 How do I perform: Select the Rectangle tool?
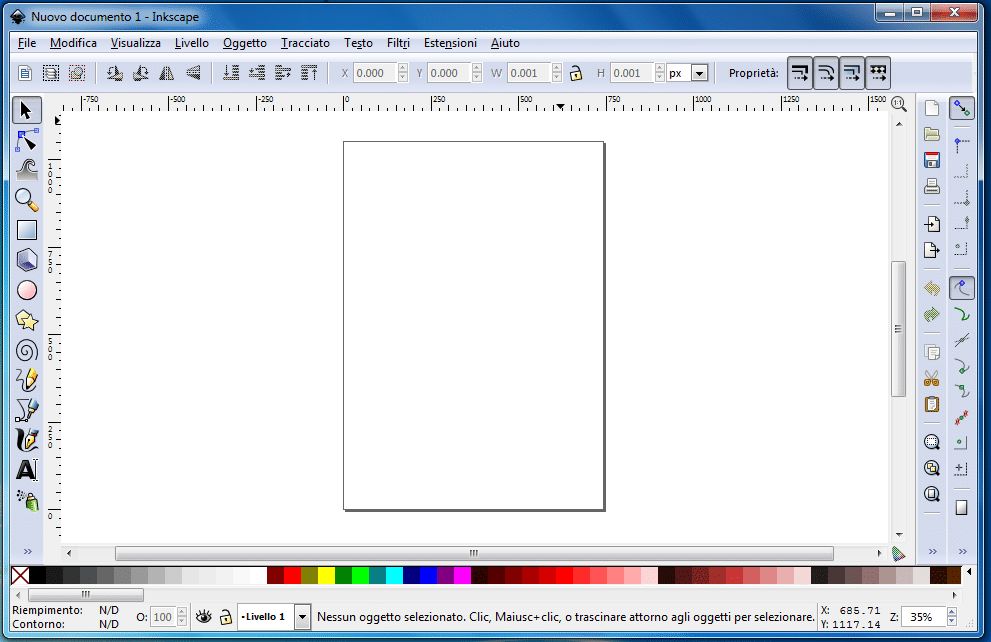(x=27, y=230)
